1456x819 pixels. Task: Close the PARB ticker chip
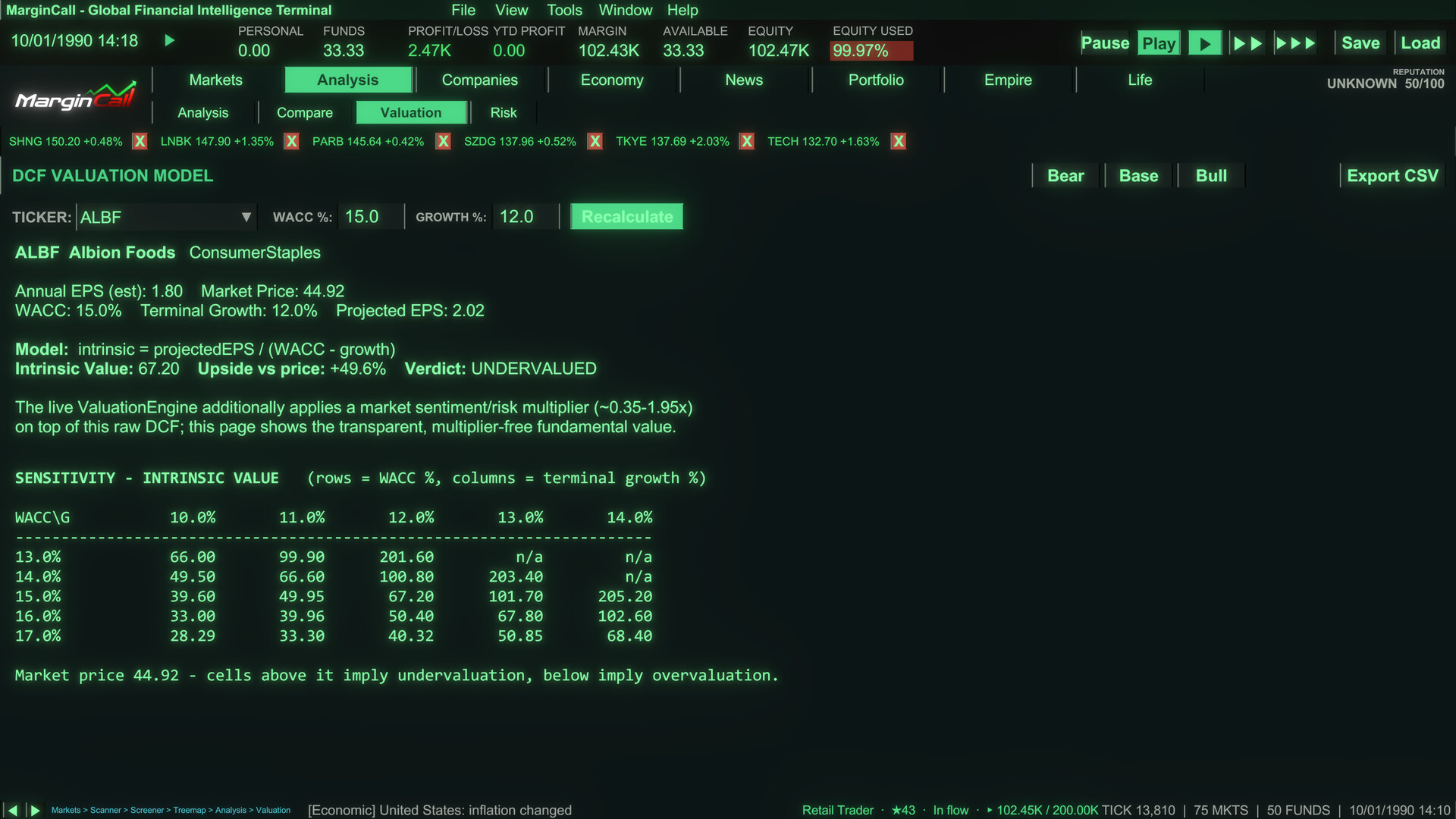click(444, 142)
